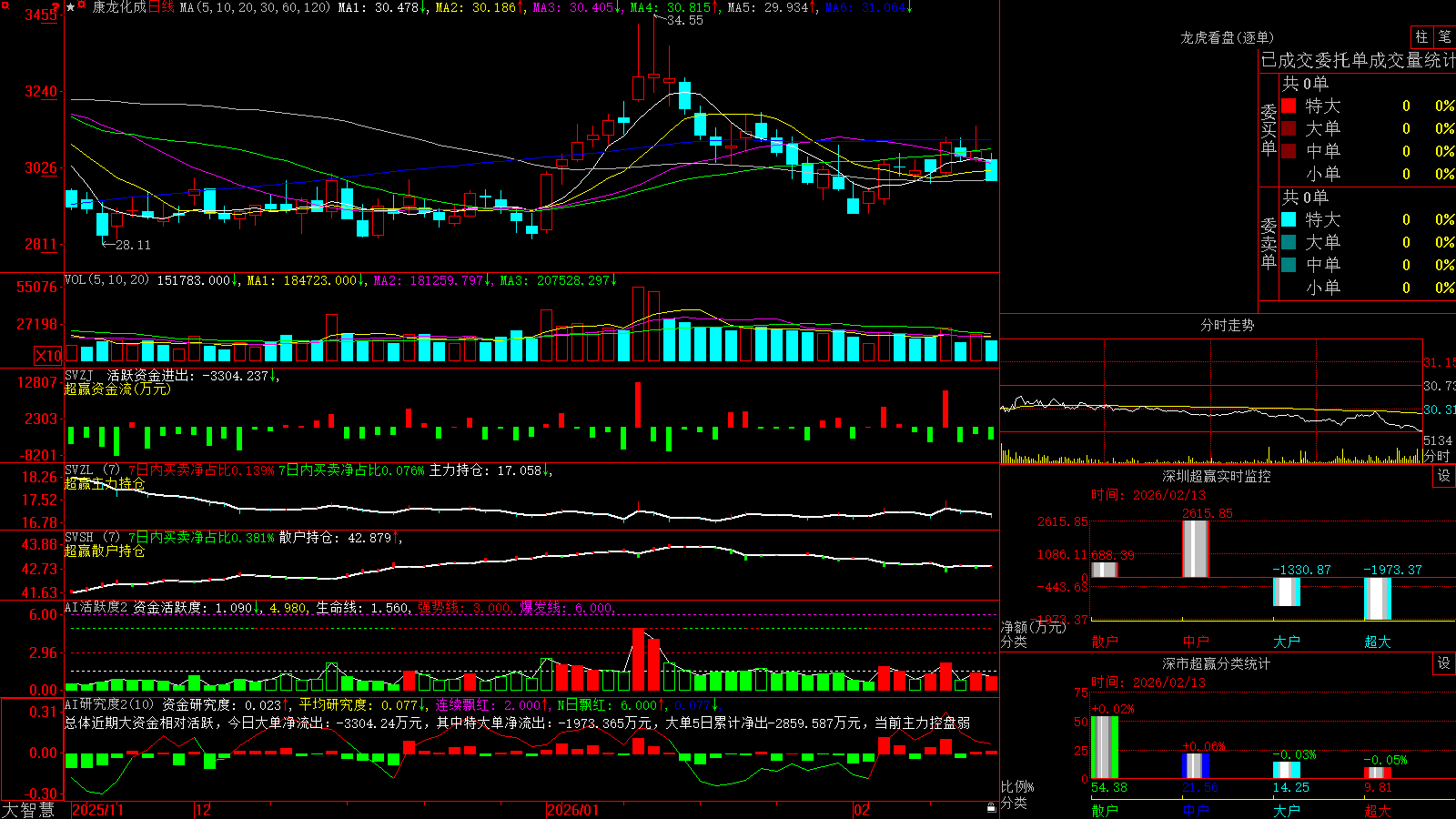Select dark red 中单 swatch under 委买单
This screenshot has width=1456, height=819.
(1289, 151)
